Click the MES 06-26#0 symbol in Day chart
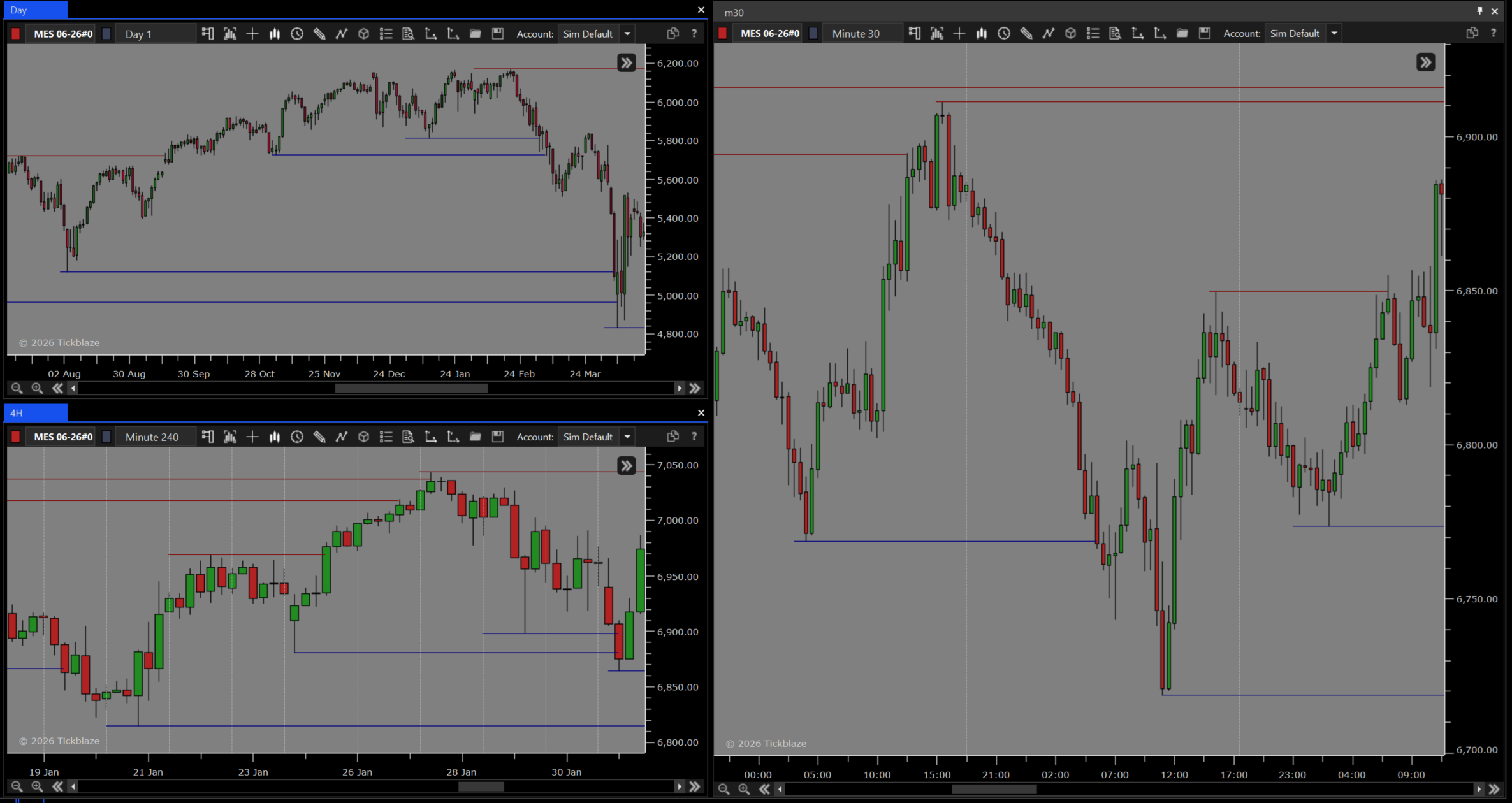 [63, 34]
